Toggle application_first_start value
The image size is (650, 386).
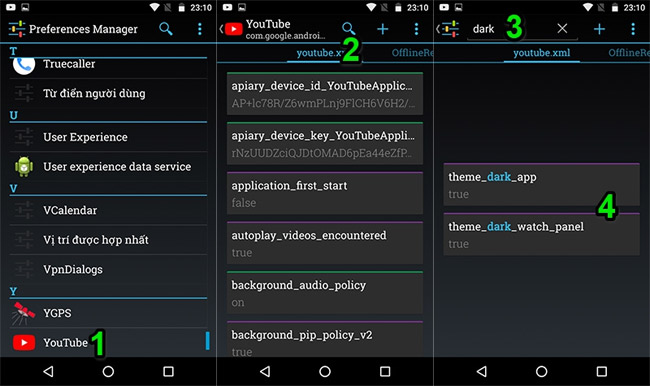pyautogui.click(x=325, y=193)
